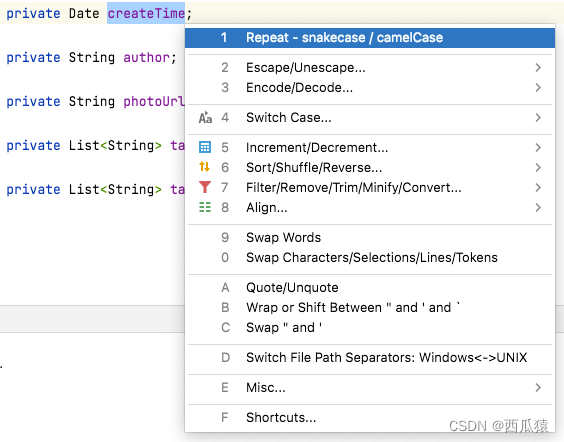Screen dimensions: 564x442
Task: Click the selected createTime identifier
Action: tap(146, 13)
